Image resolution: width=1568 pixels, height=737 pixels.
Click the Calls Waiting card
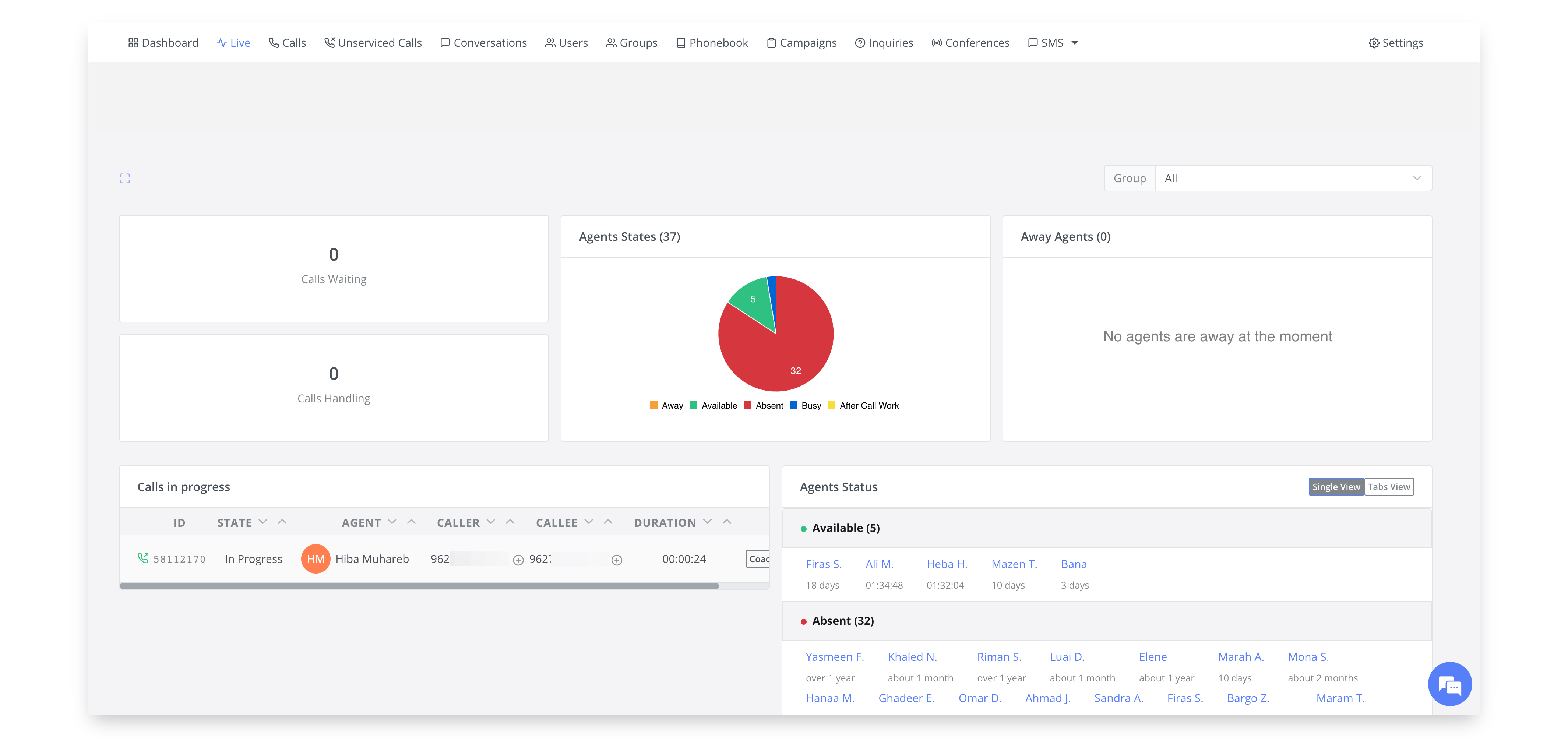point(334,268)
